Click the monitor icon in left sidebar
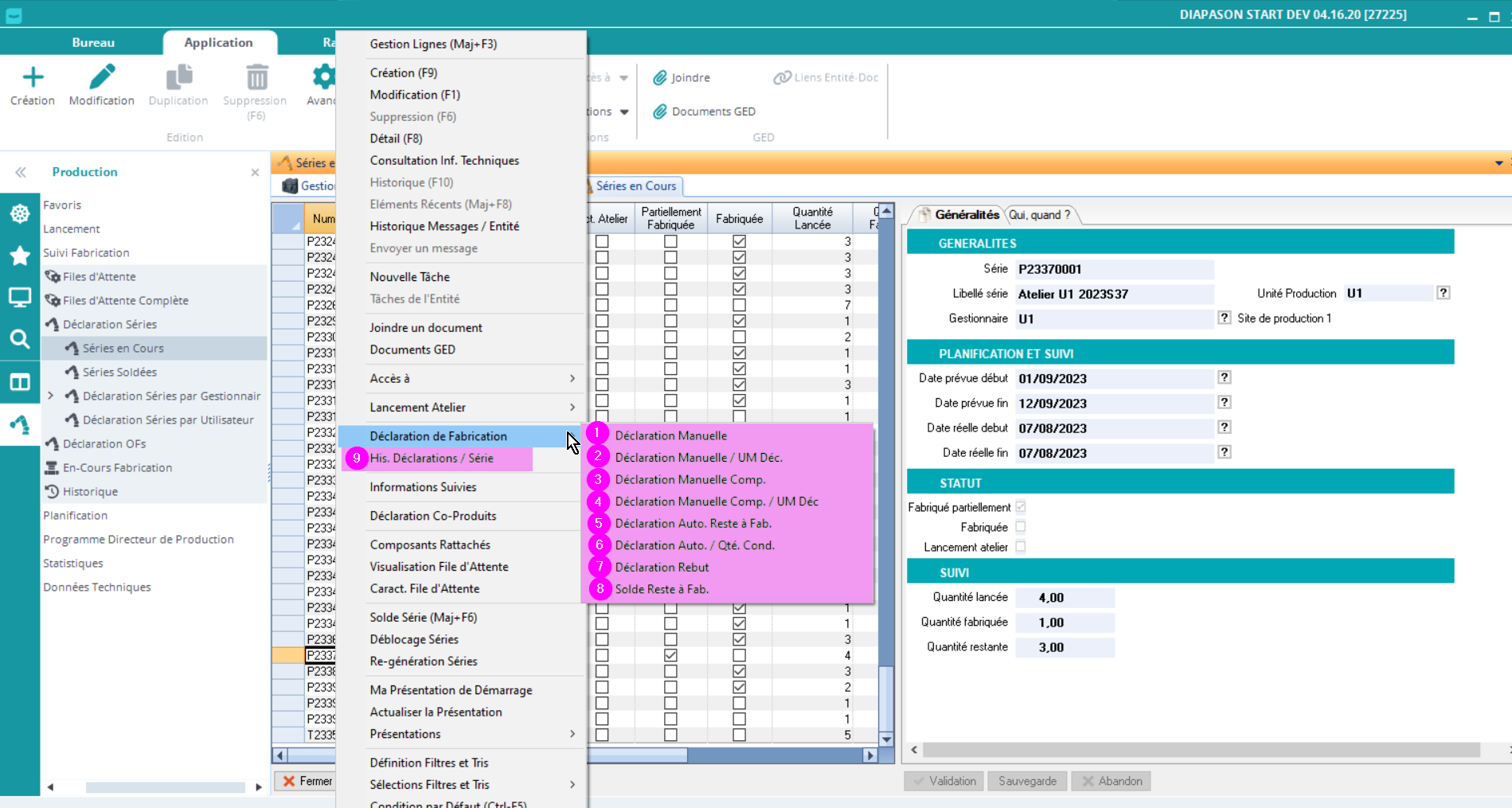This screenshot has width=1512, height=808. (20, 298)
